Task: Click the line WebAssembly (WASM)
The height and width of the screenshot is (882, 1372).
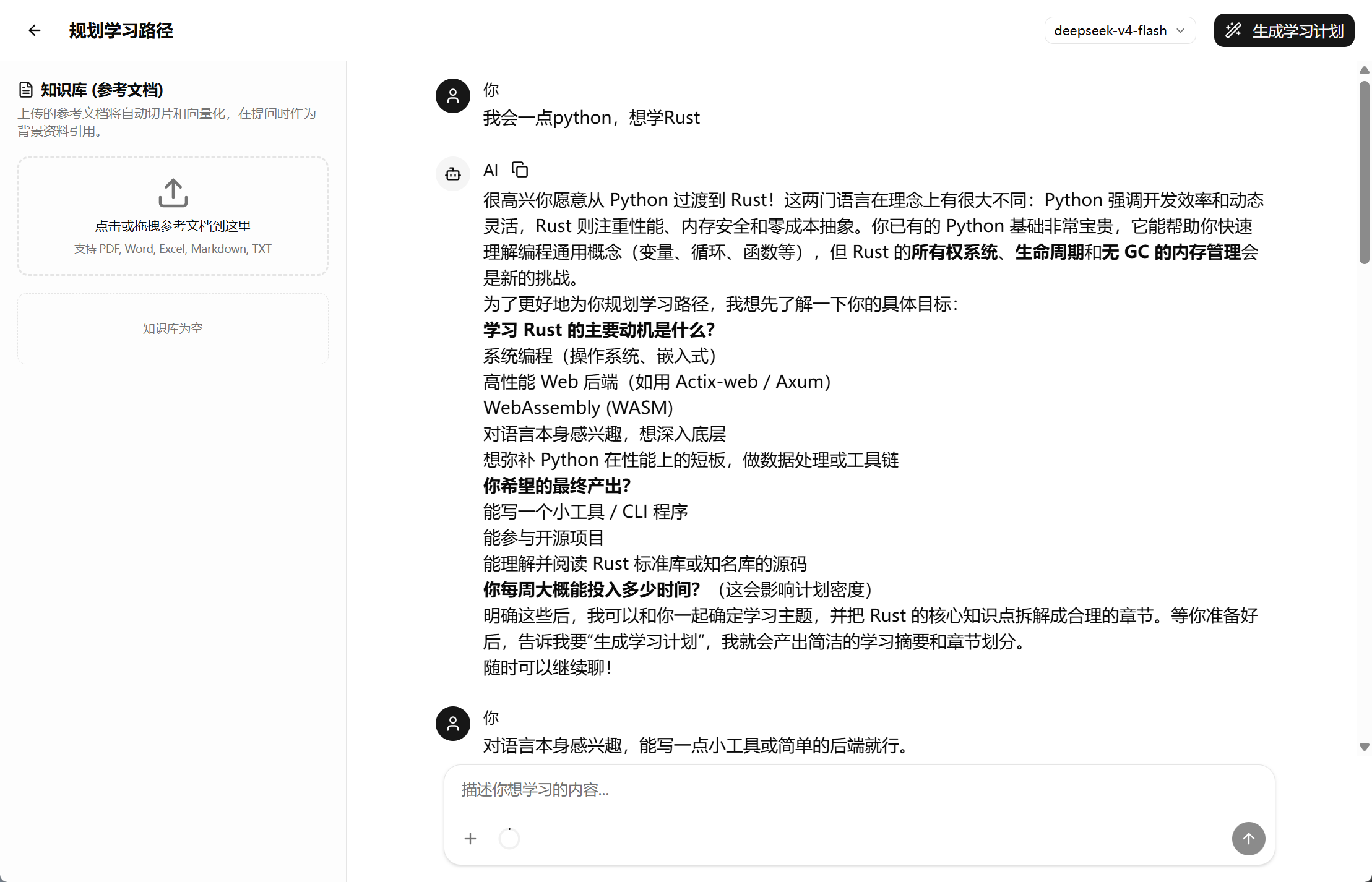Action: coord(578,408)
